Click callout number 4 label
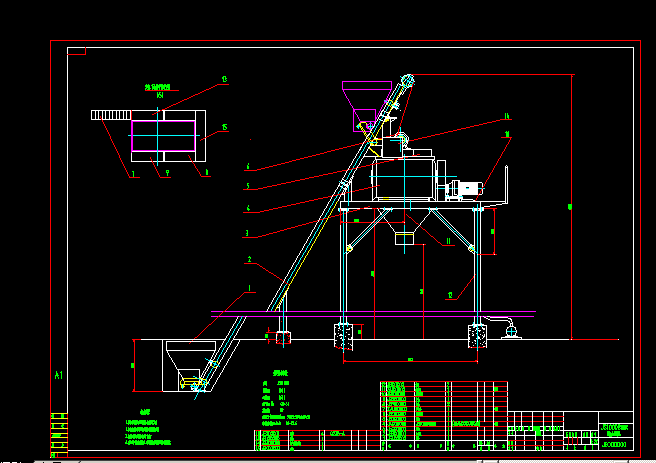Viewport: 656px width, 463px height. coord(249,208)
